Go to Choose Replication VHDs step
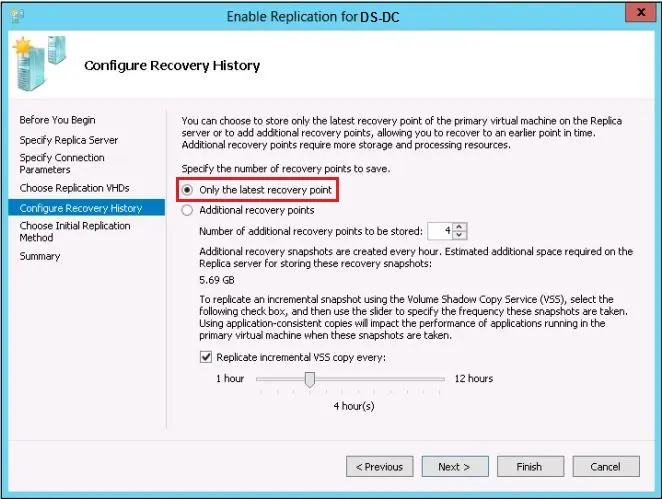 click(75, 188)
